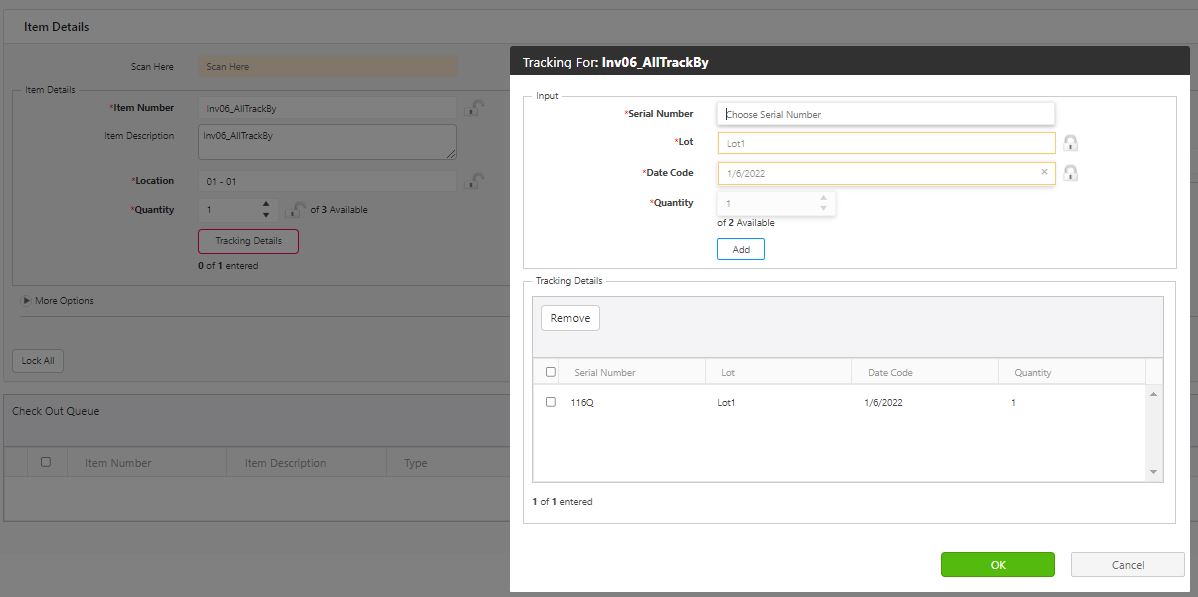Toggle the lock icon next to Location

click(476, 181)
